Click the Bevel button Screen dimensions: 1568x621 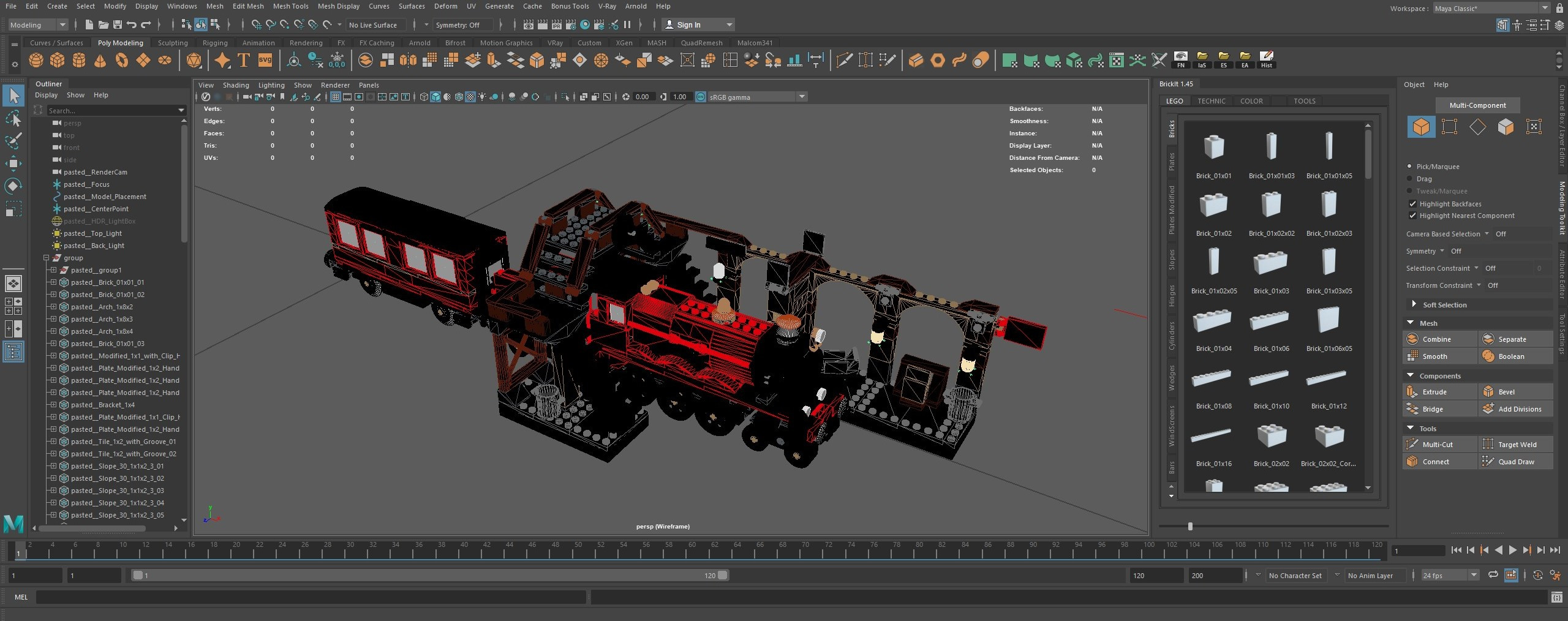[1516, 392]
